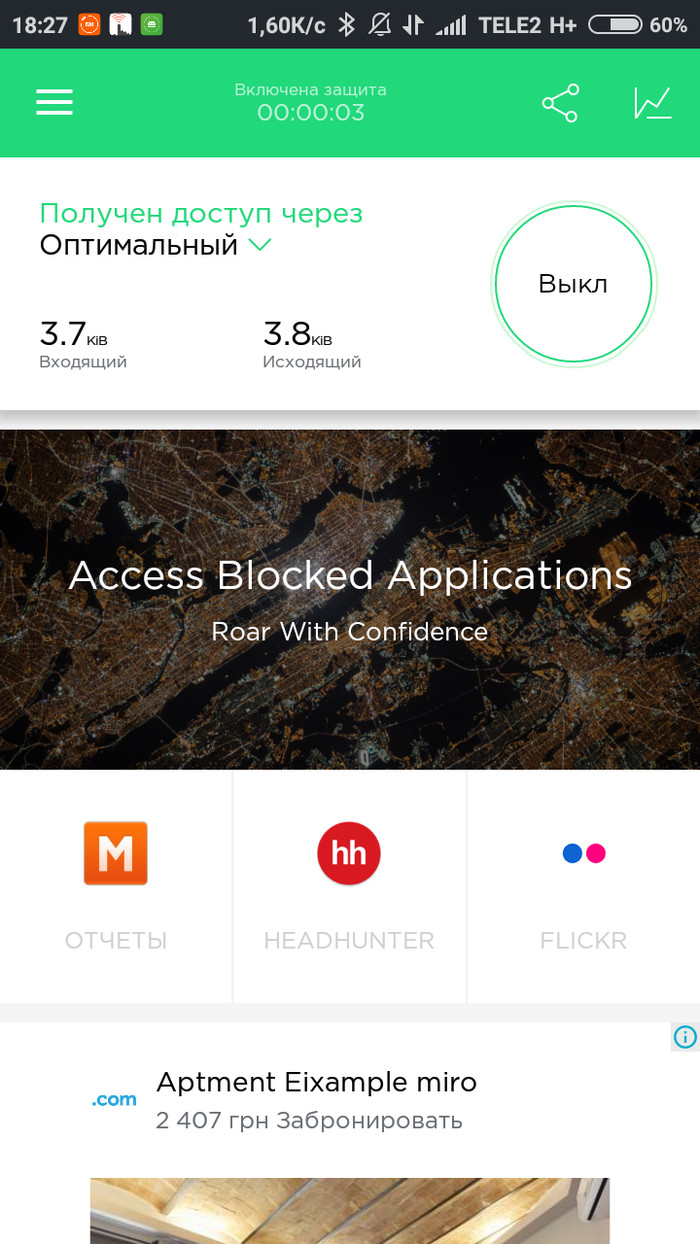Launch the HeadHunter hh icon
Screen dimensions: 700x1244
[x=349, y=853]
